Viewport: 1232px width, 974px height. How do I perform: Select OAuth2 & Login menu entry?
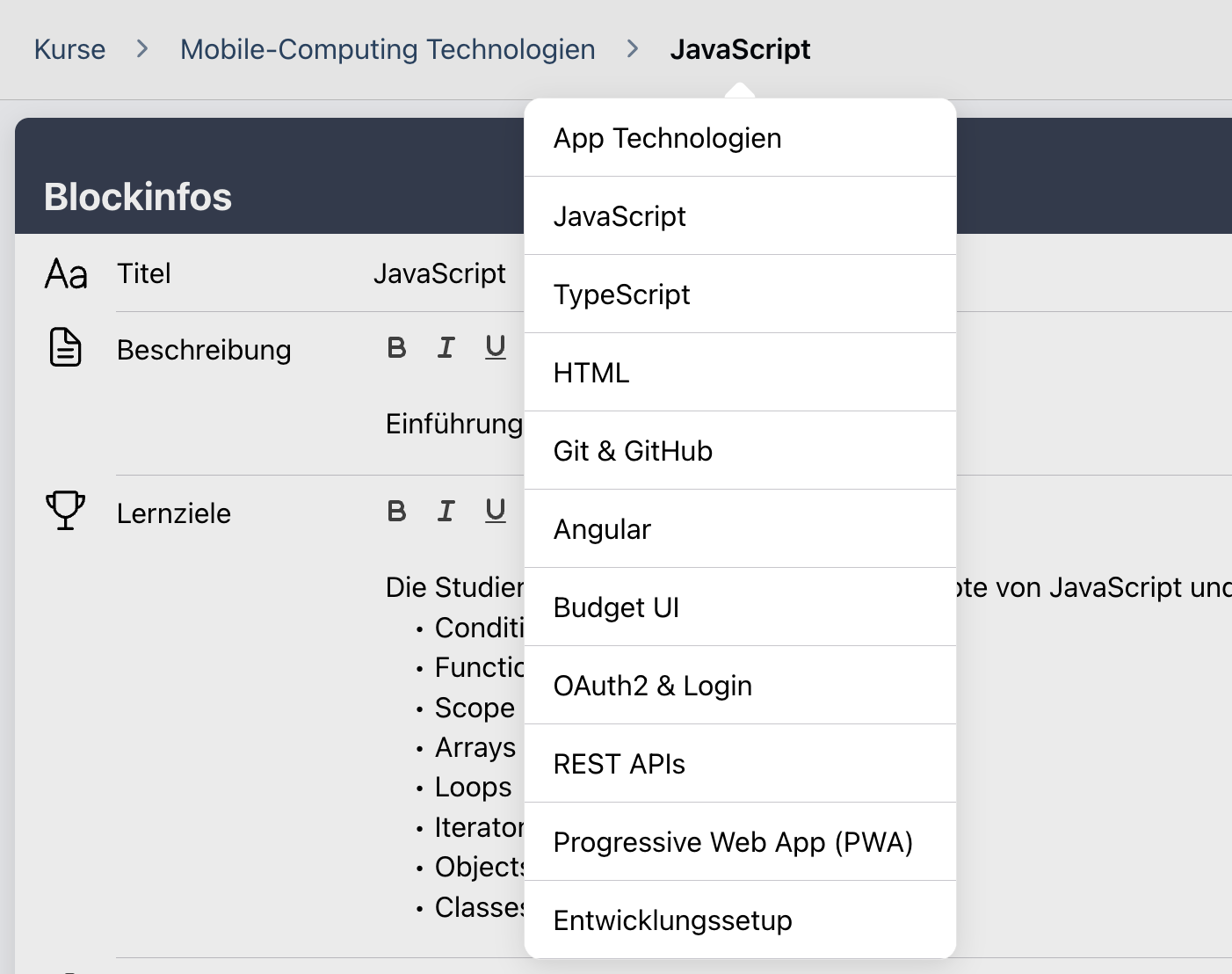tap(740, 686)
